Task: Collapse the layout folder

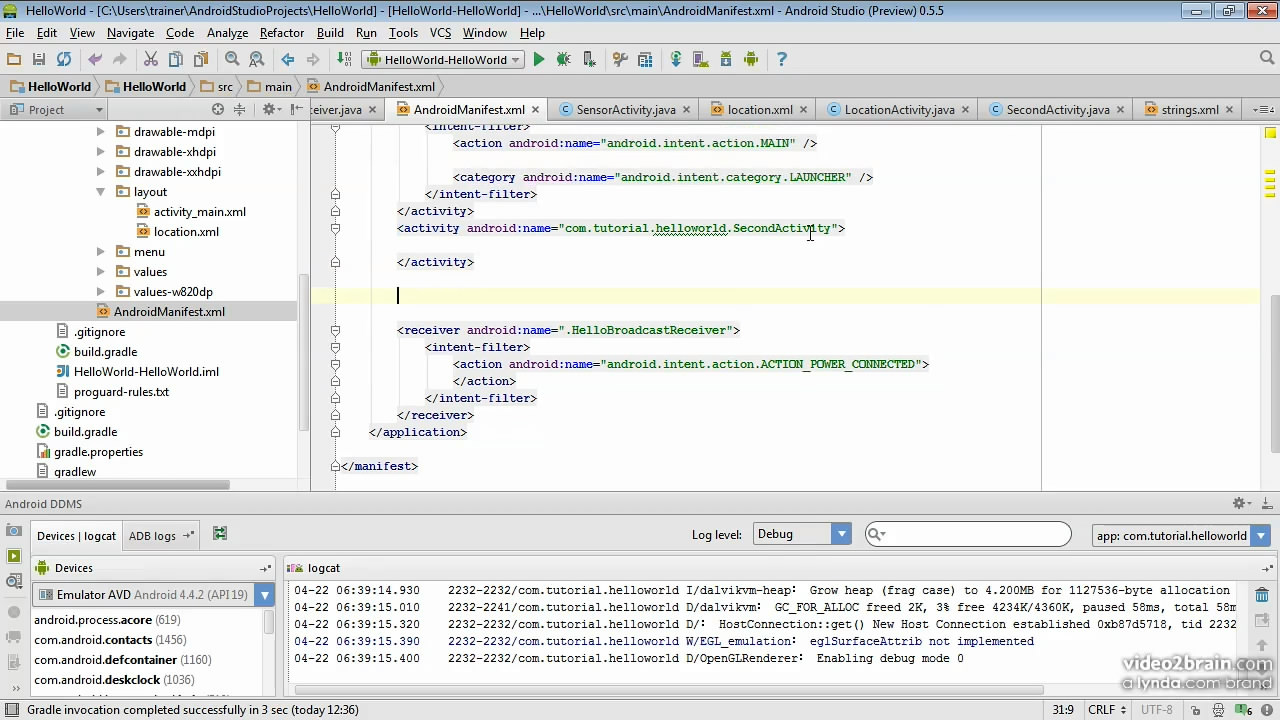Action: point(100,191)
